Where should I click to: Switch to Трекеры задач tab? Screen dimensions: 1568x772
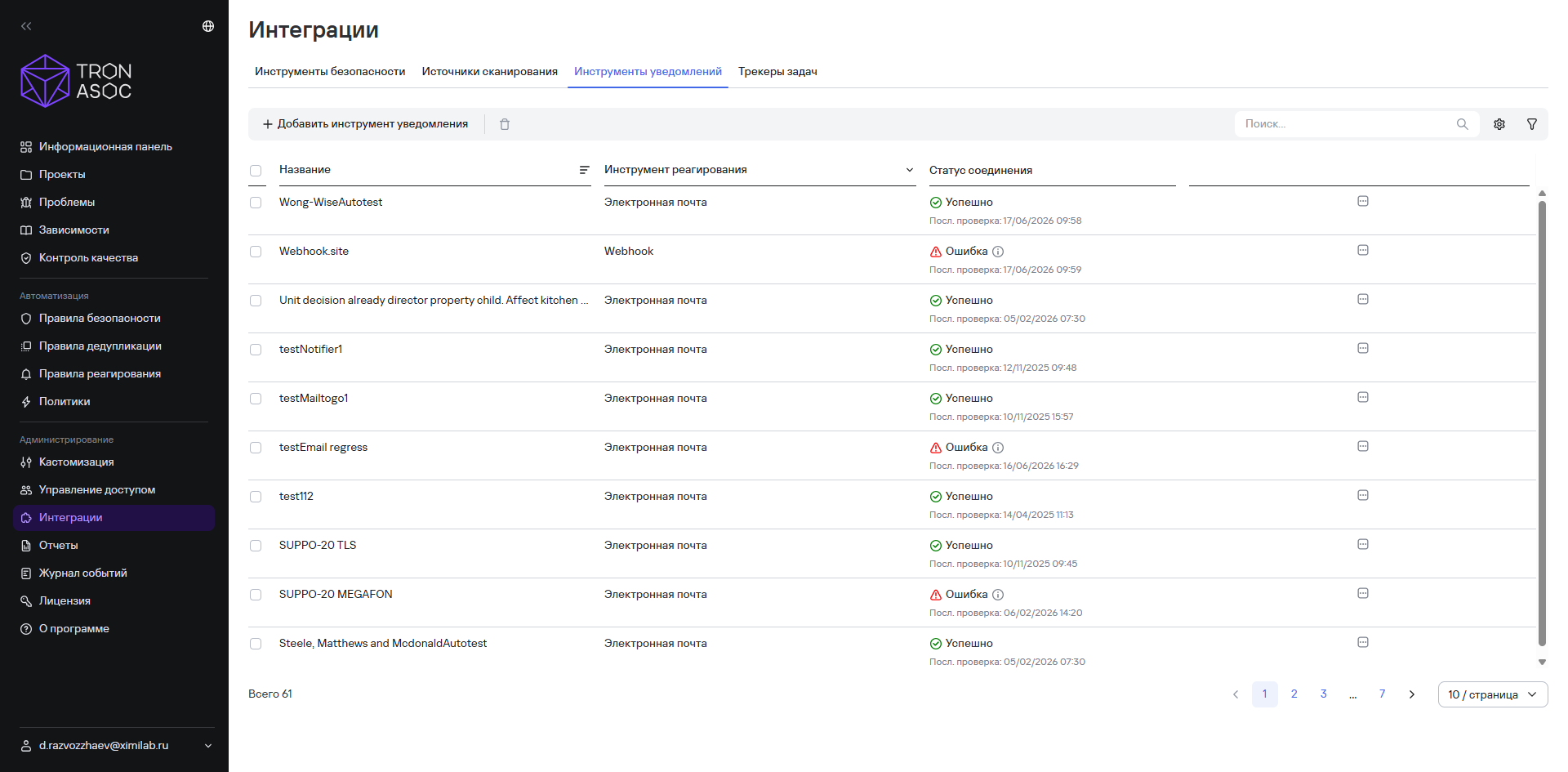[x=777, y=72]
